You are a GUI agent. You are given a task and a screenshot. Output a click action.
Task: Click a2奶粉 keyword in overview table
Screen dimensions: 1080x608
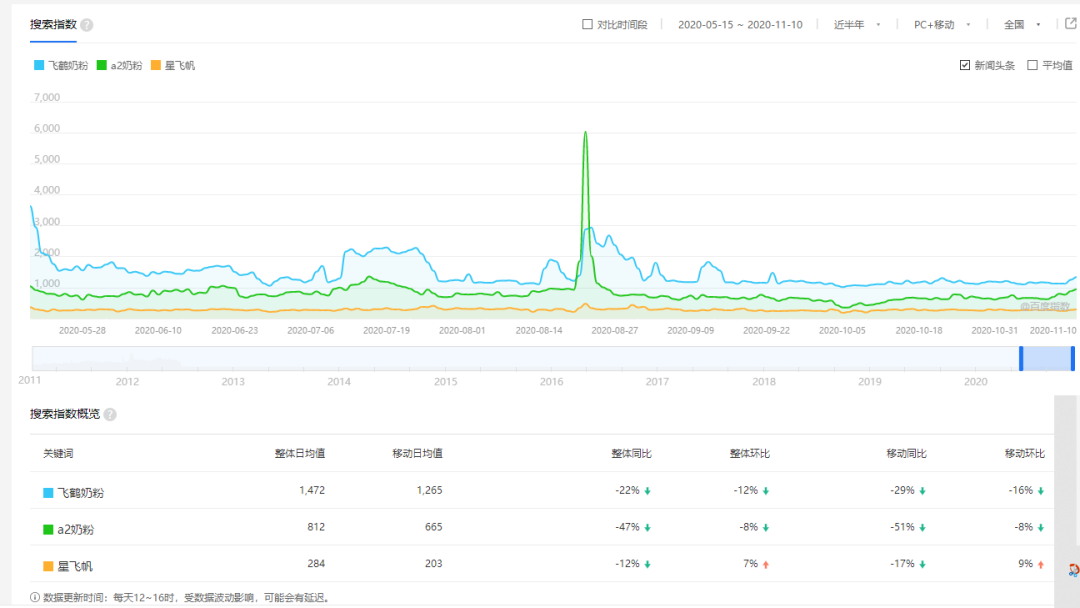76,530
